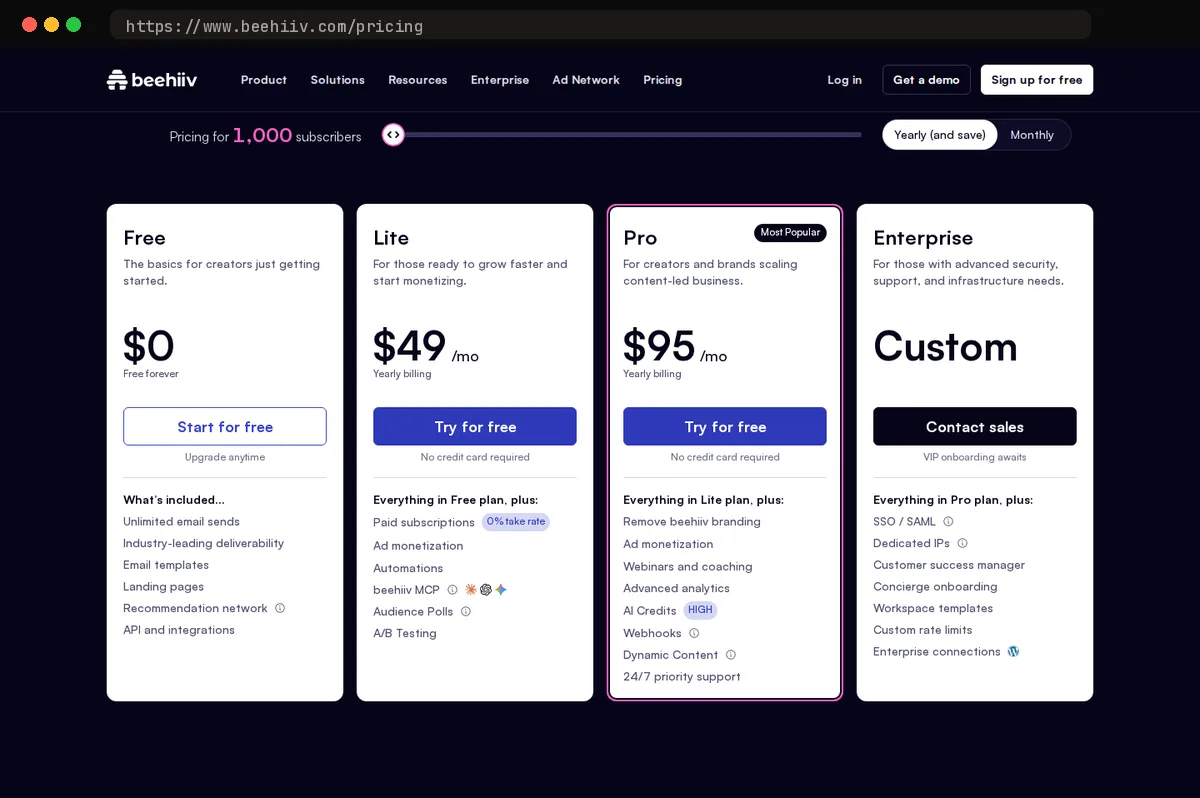Go to Enterprise in navigation
Screen dimensions: 1200x798
click(500, 80)
